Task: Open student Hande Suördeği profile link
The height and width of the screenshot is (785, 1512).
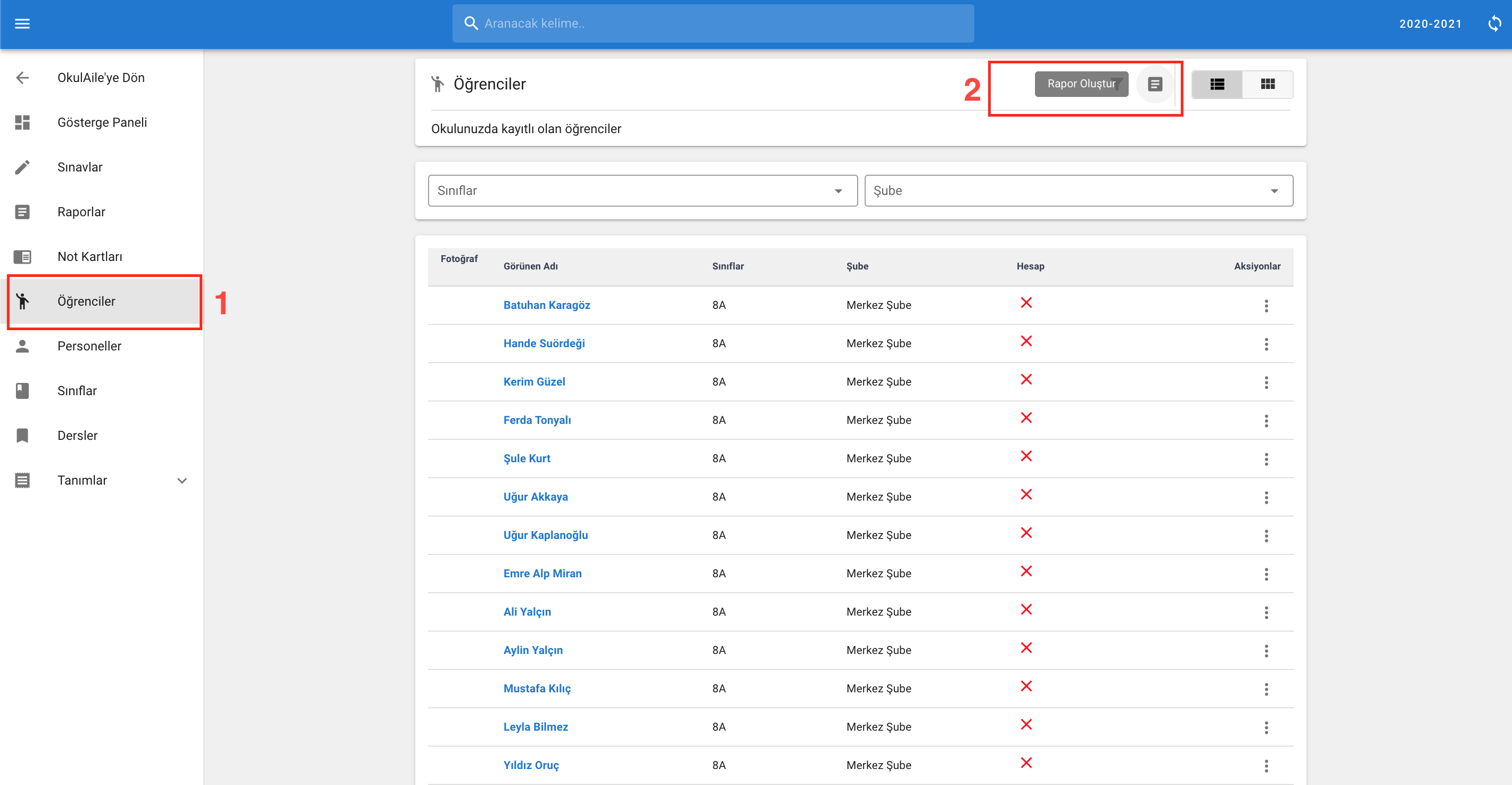Action: [544, 344]
